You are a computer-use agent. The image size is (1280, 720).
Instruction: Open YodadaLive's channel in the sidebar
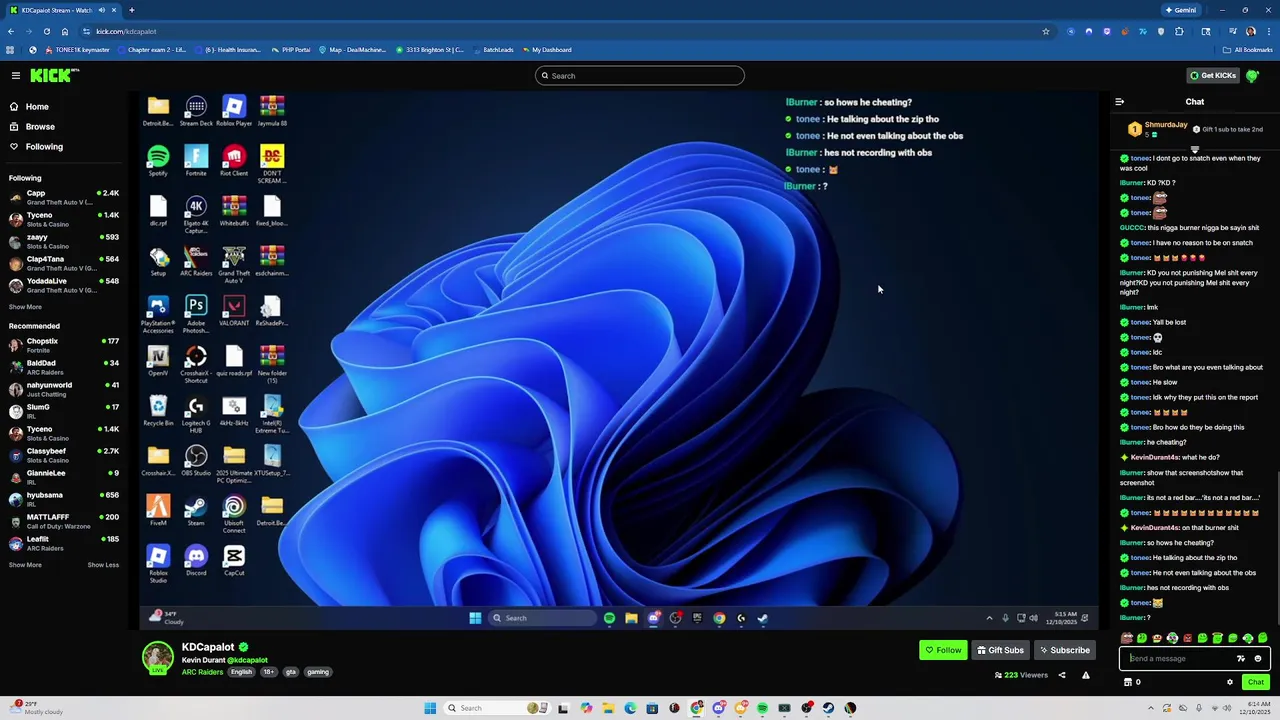(64, 285)
